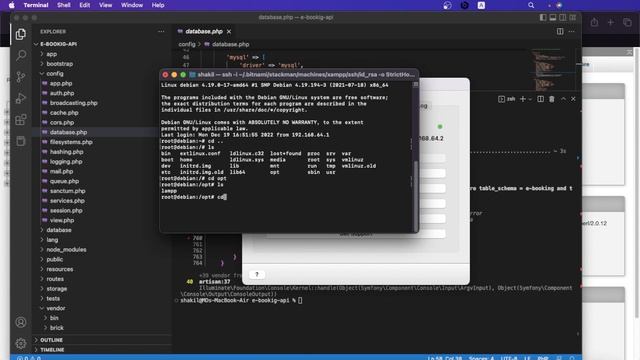640x360 pixels.
Task: Open Accounts icon in VS Code activity bar
Action: click(20, 322)
